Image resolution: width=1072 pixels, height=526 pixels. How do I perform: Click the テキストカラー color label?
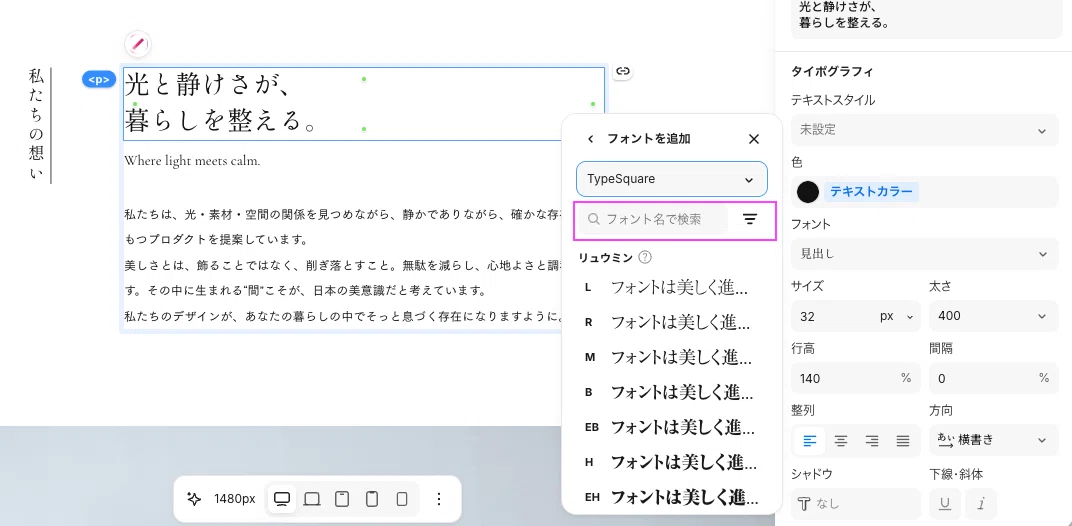click(x=871, y=192)
